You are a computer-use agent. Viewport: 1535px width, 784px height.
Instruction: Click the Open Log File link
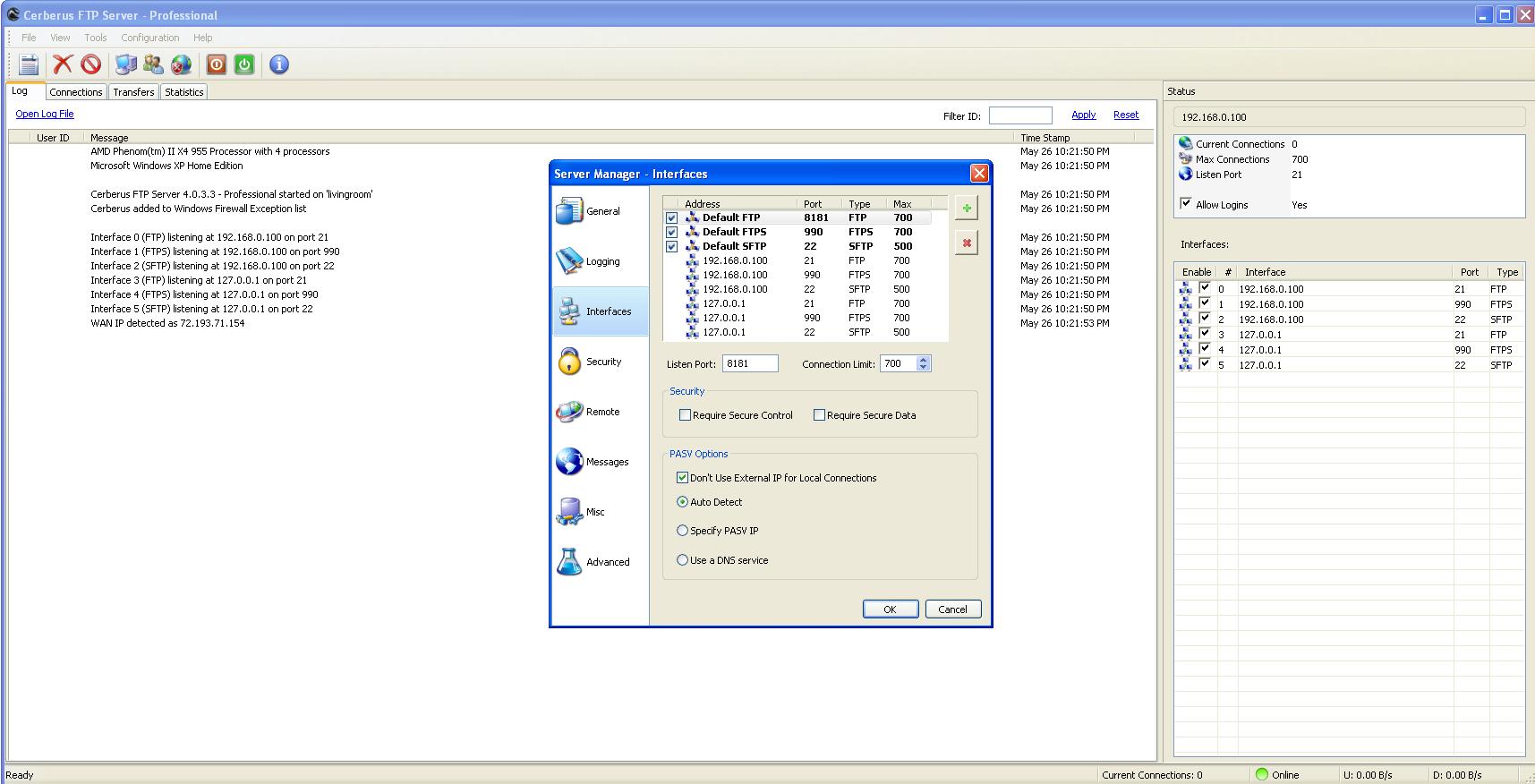45,114
